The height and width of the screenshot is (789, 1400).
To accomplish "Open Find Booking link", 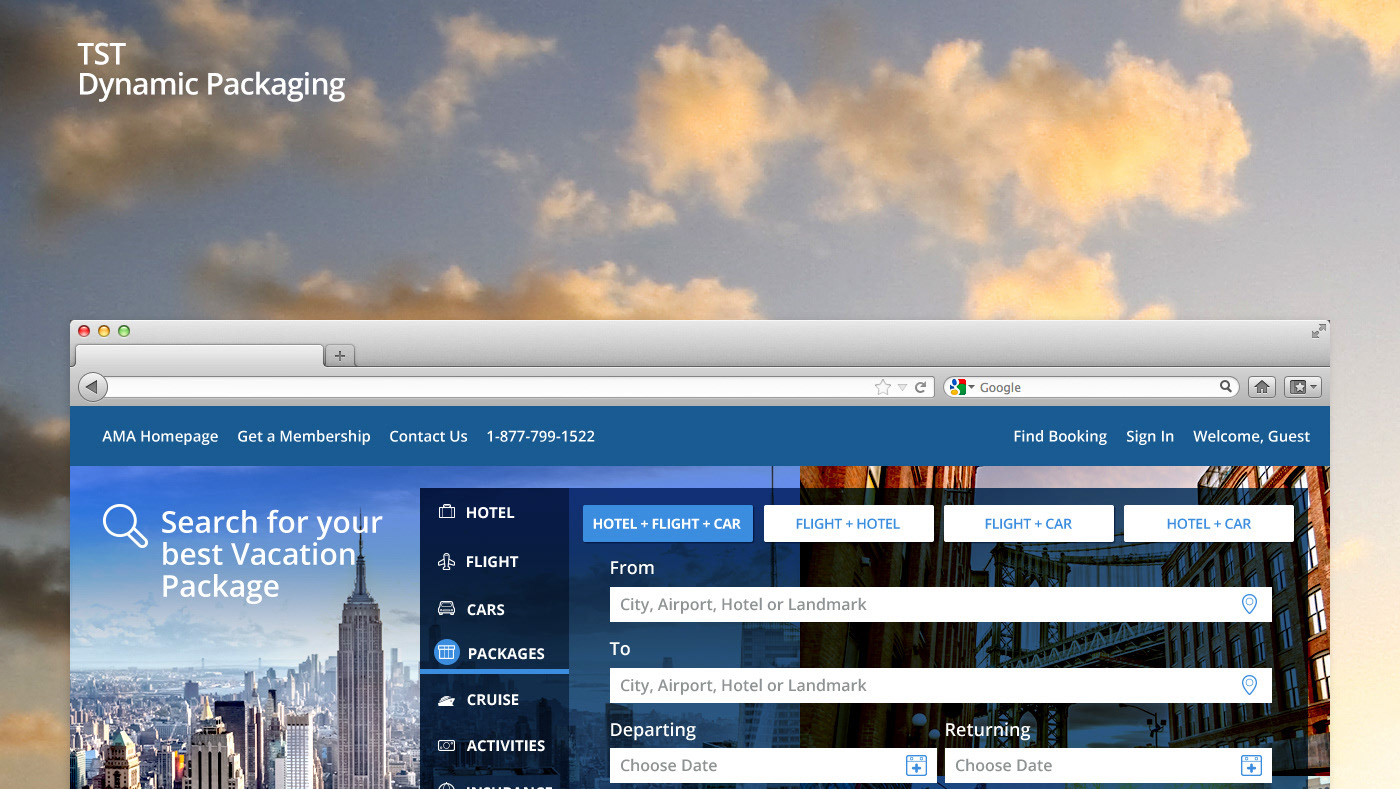I will point(1060,436).
